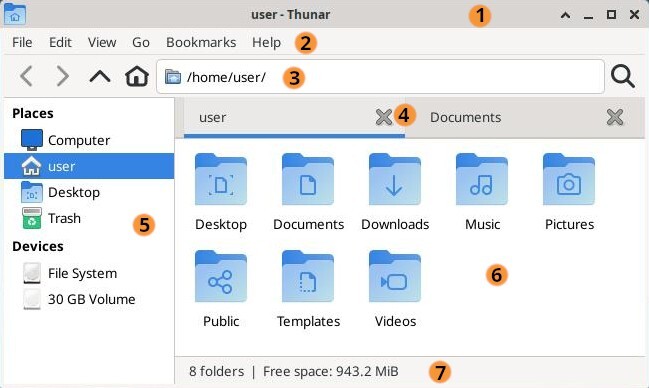
Task: Click the Places heading in the sidebar
Action: [33, 113]
